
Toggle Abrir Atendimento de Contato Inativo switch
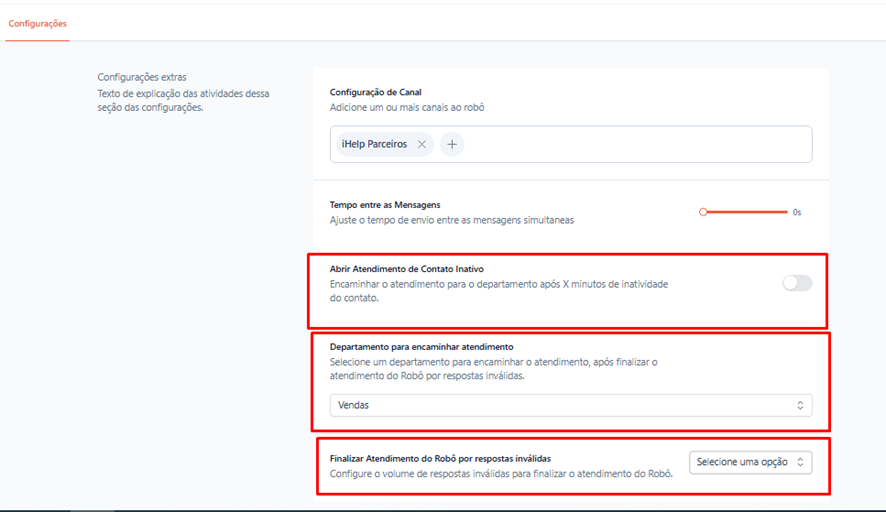(x=797, y=283)
